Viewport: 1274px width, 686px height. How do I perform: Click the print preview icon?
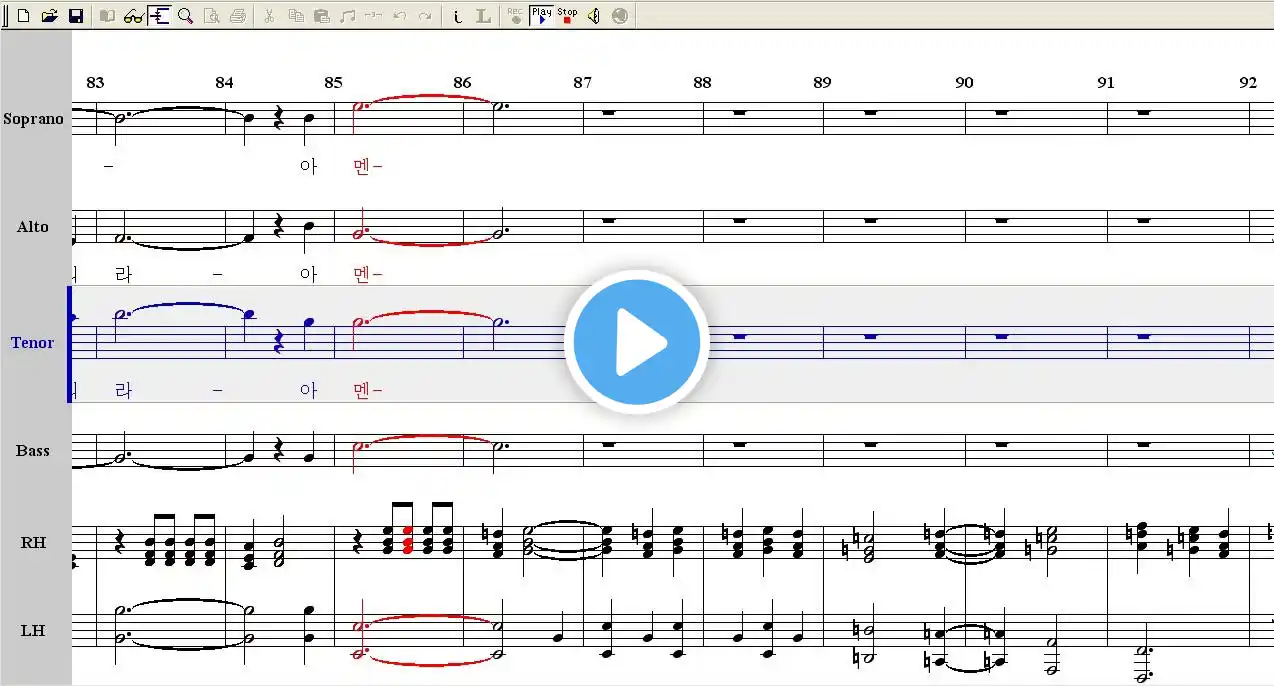pos(211,16)
